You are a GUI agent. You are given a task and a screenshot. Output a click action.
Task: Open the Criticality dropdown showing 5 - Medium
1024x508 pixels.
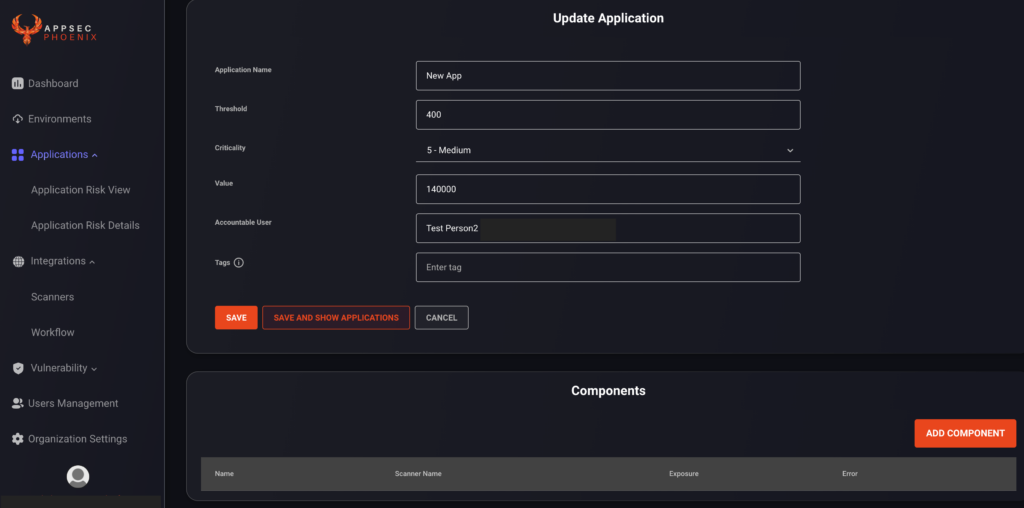coord(608,150)
